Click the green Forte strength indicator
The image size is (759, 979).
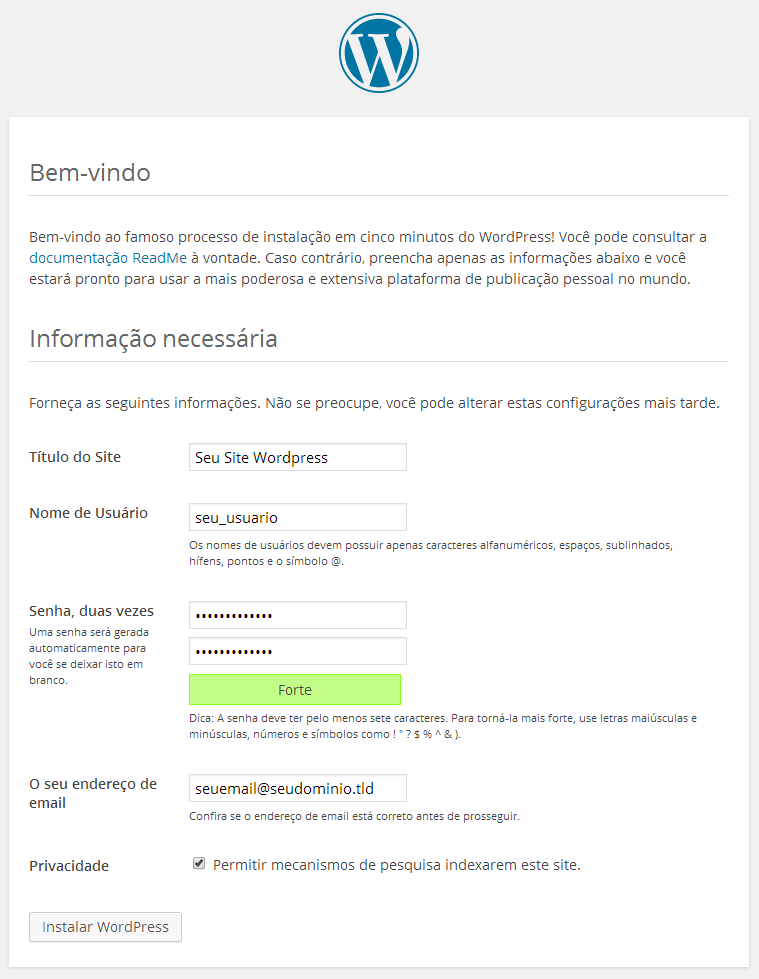[x=295, y=690]
